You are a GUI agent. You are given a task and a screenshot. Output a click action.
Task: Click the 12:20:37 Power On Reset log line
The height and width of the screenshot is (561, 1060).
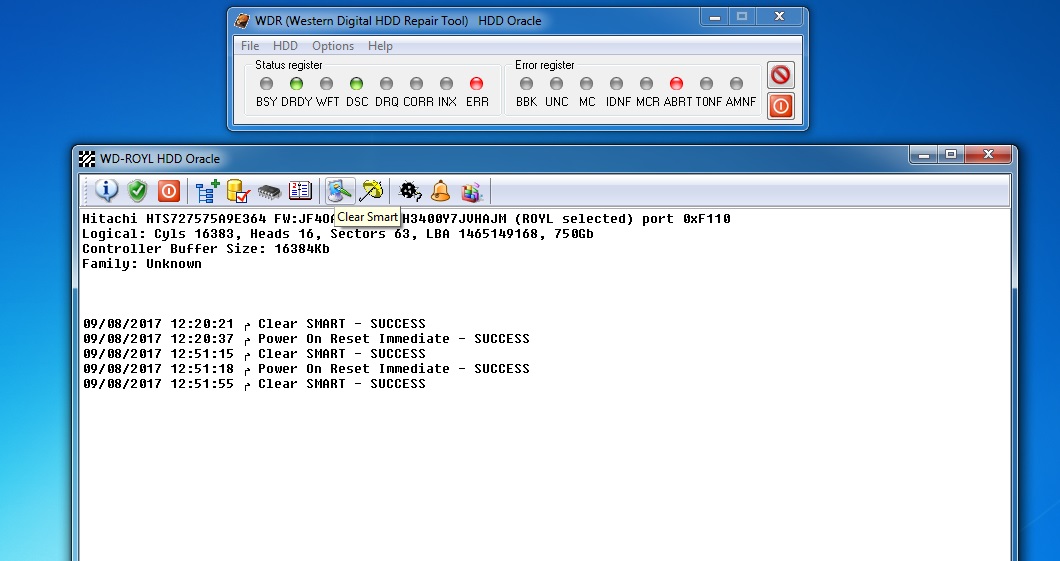coord(306,339)
